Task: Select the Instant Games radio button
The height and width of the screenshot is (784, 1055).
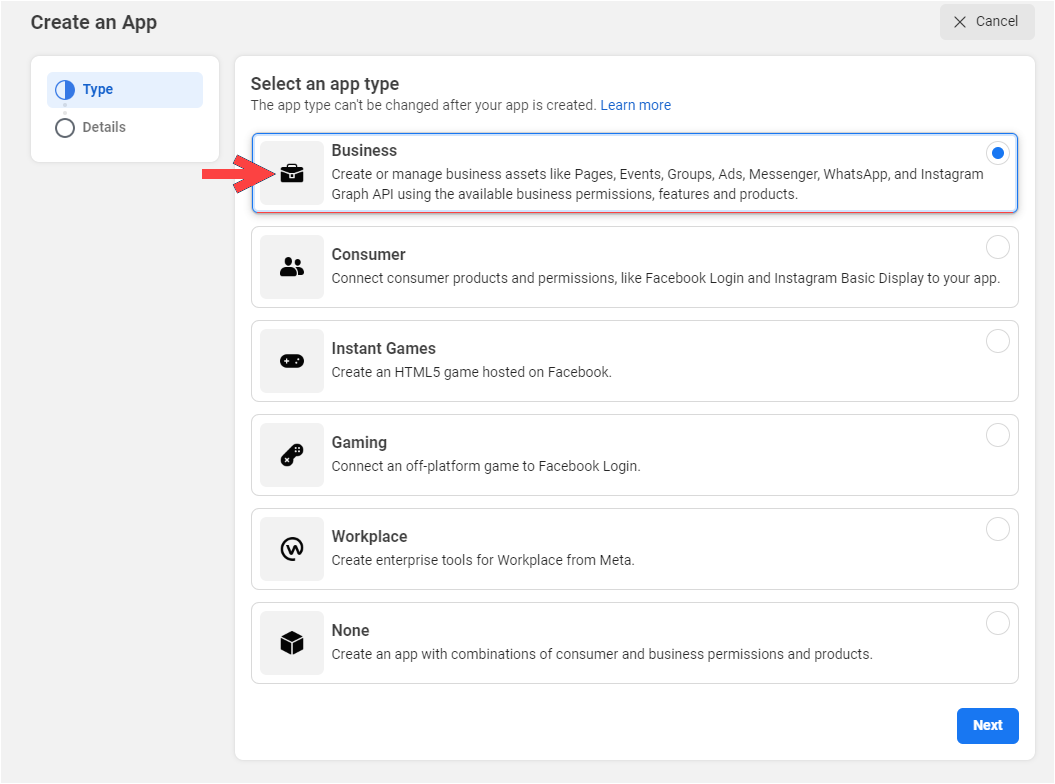Action: click(x=998, y=341)
